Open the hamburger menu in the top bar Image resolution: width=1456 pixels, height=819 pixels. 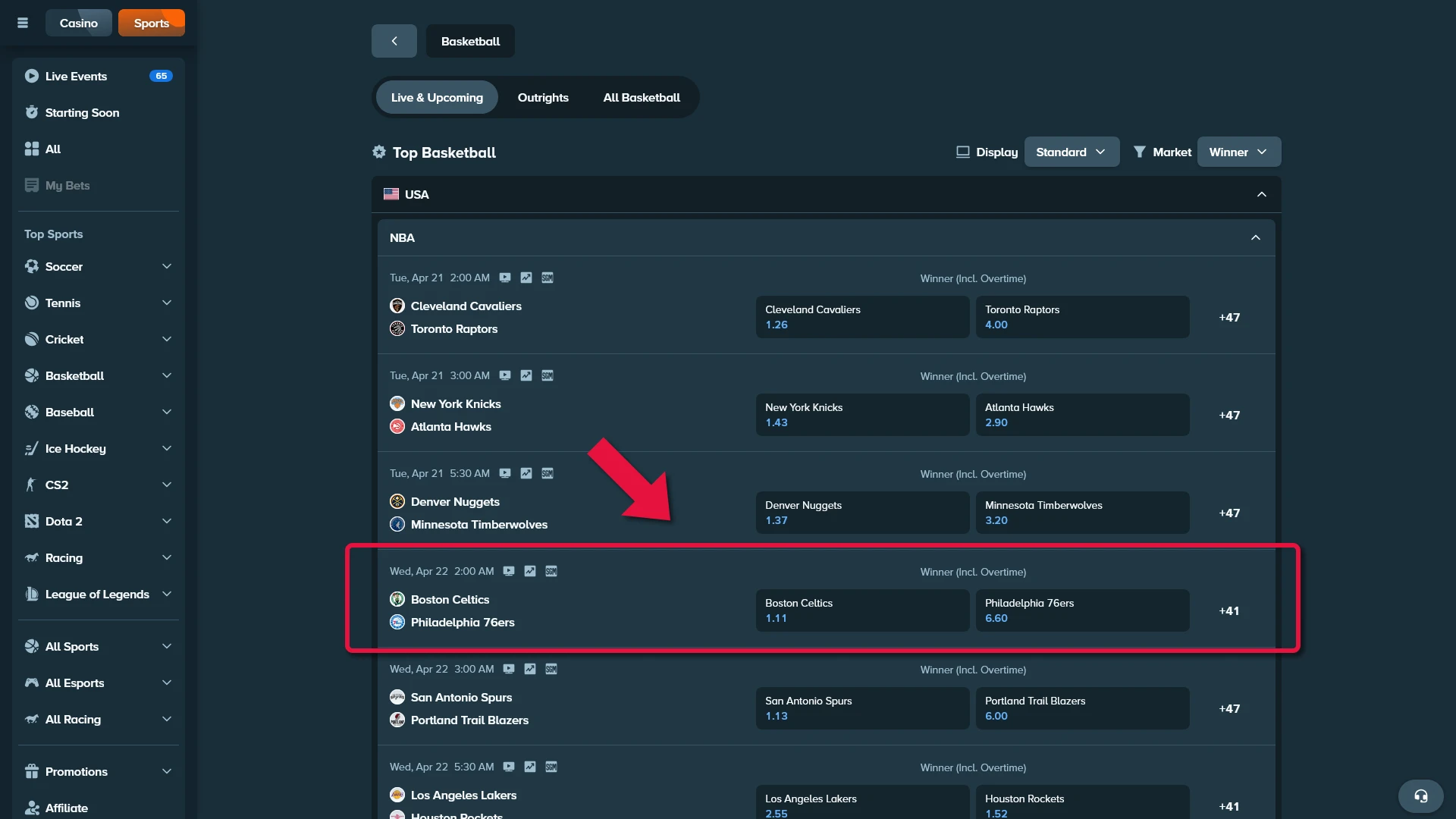point(23,23)
